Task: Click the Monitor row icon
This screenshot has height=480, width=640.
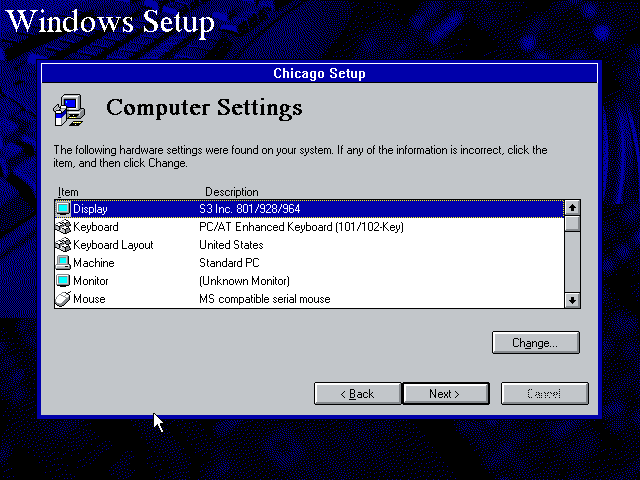Action: (63, 280)
